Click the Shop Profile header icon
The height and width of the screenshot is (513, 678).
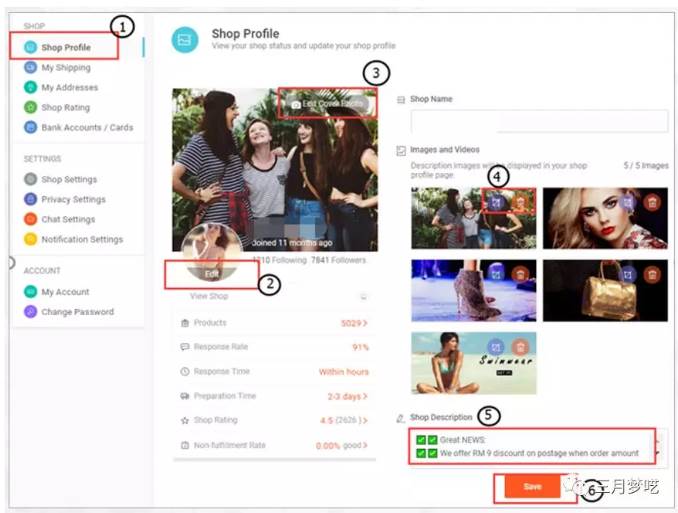click(x=185, y=39)
